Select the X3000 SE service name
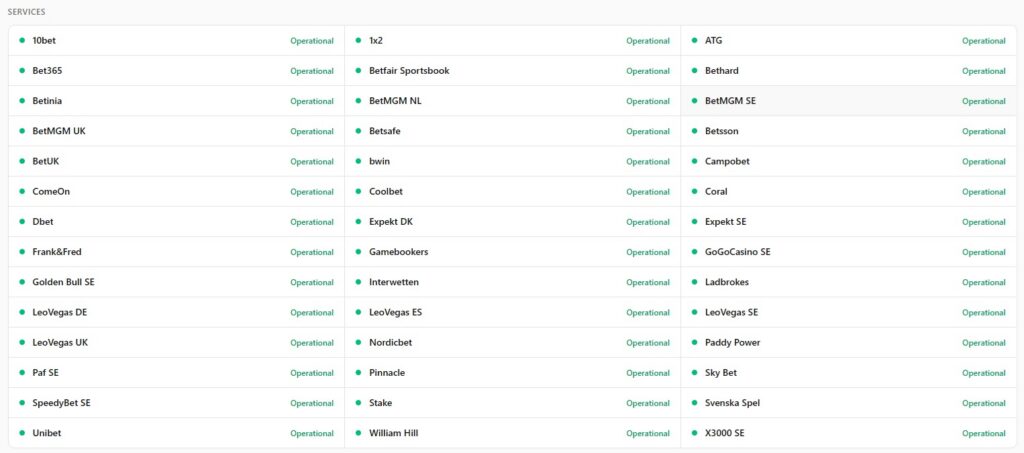 point(724,433)
